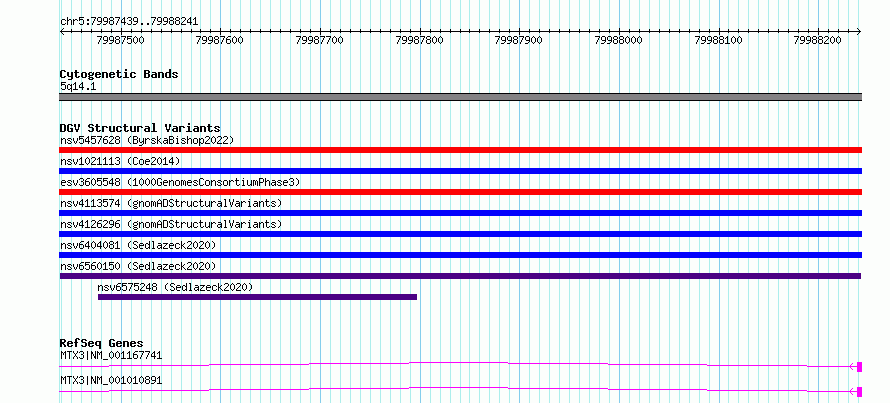The height and width of the screenshot is (403, 890).
Task: Click ruler position 79987600
Action: [x=220, y=40]
